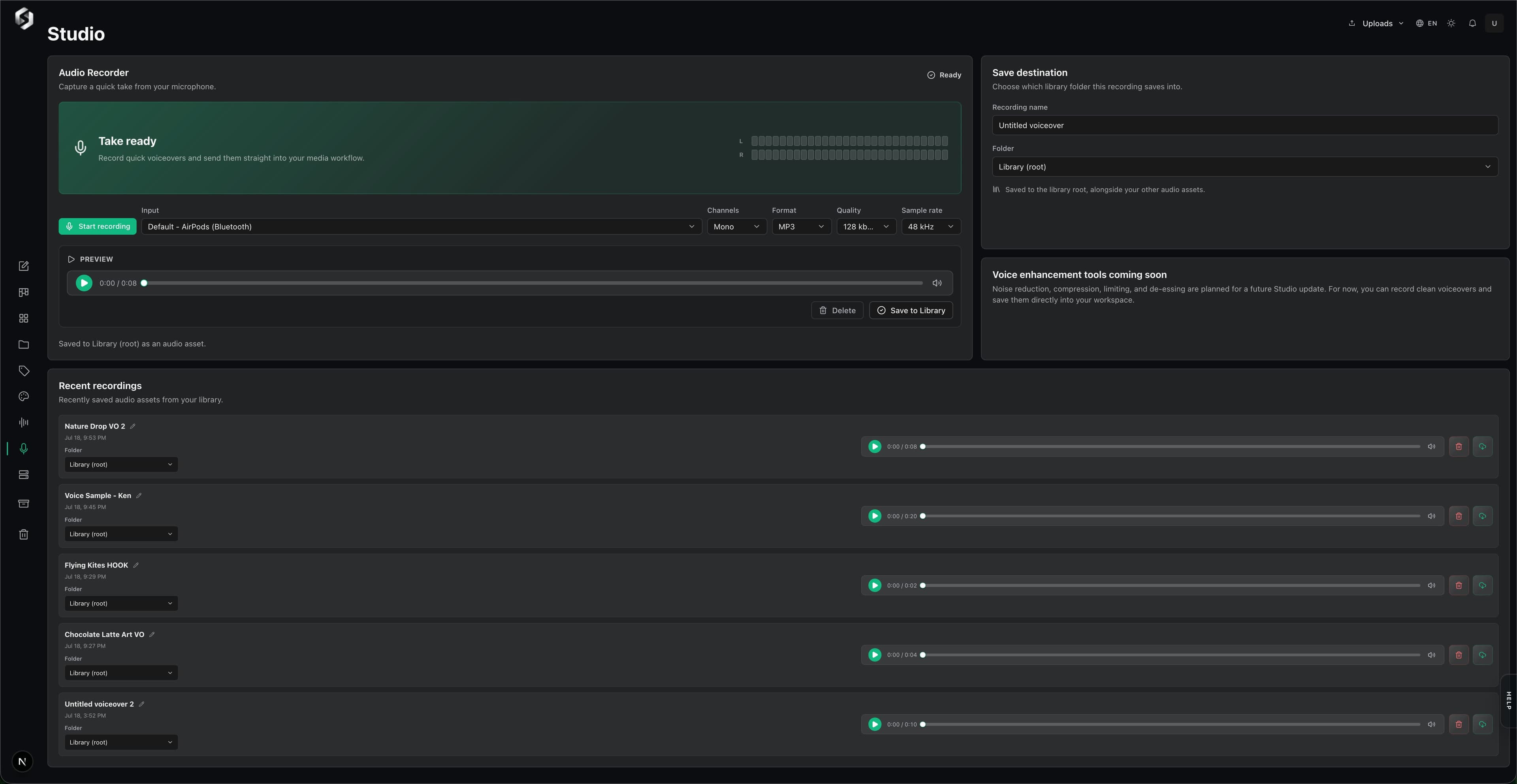
Task: Mute volume on Nature Drop VO 2 player
Action: point(1432,447)
